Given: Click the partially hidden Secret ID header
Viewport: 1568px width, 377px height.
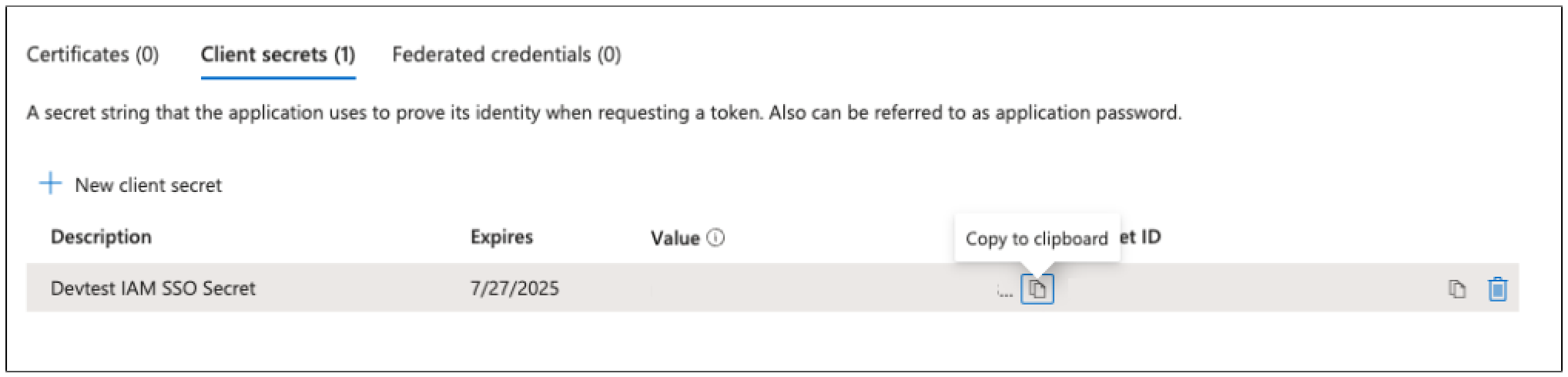Looking at the screenshot, I should pos(1141,237).
